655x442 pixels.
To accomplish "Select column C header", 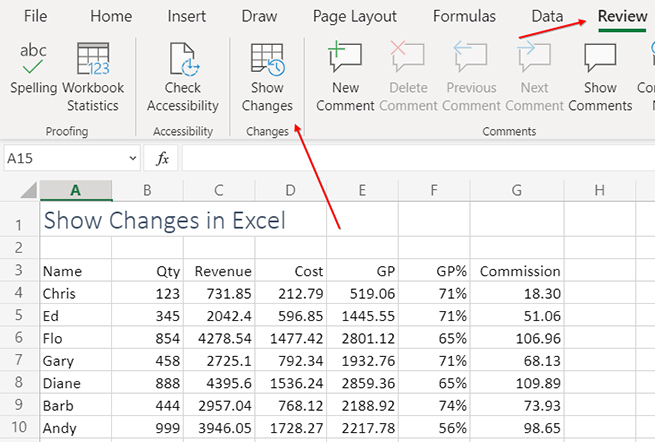I will pos(219,191).
